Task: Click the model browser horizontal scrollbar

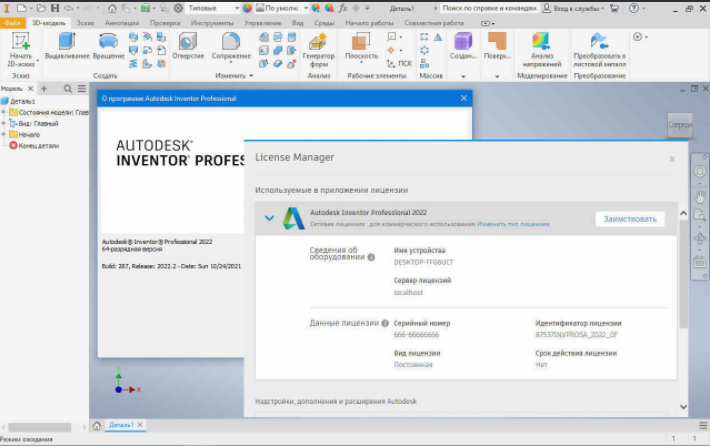Action: click(x=39, y=427)
